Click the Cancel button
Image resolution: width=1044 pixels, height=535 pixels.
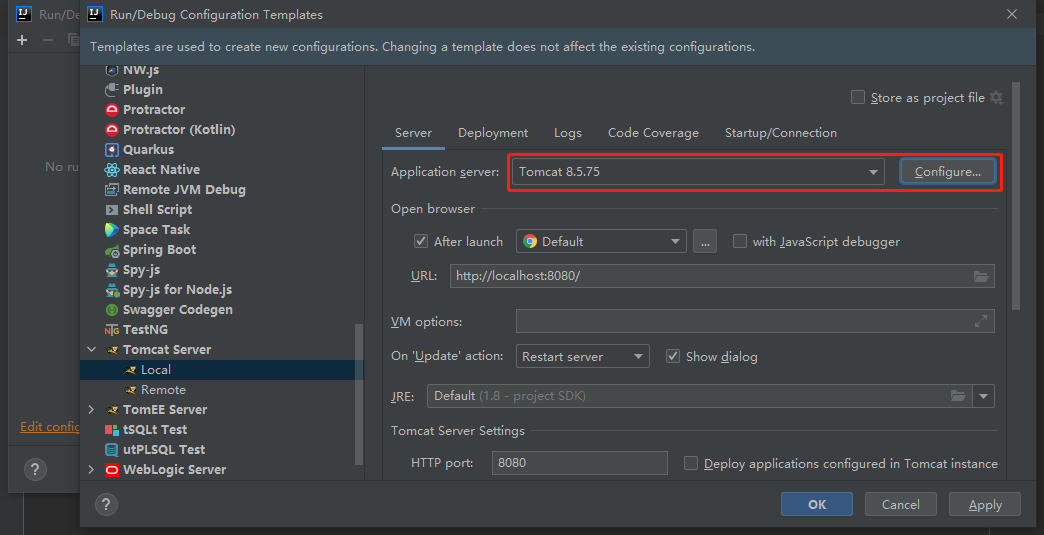point(901,504)
